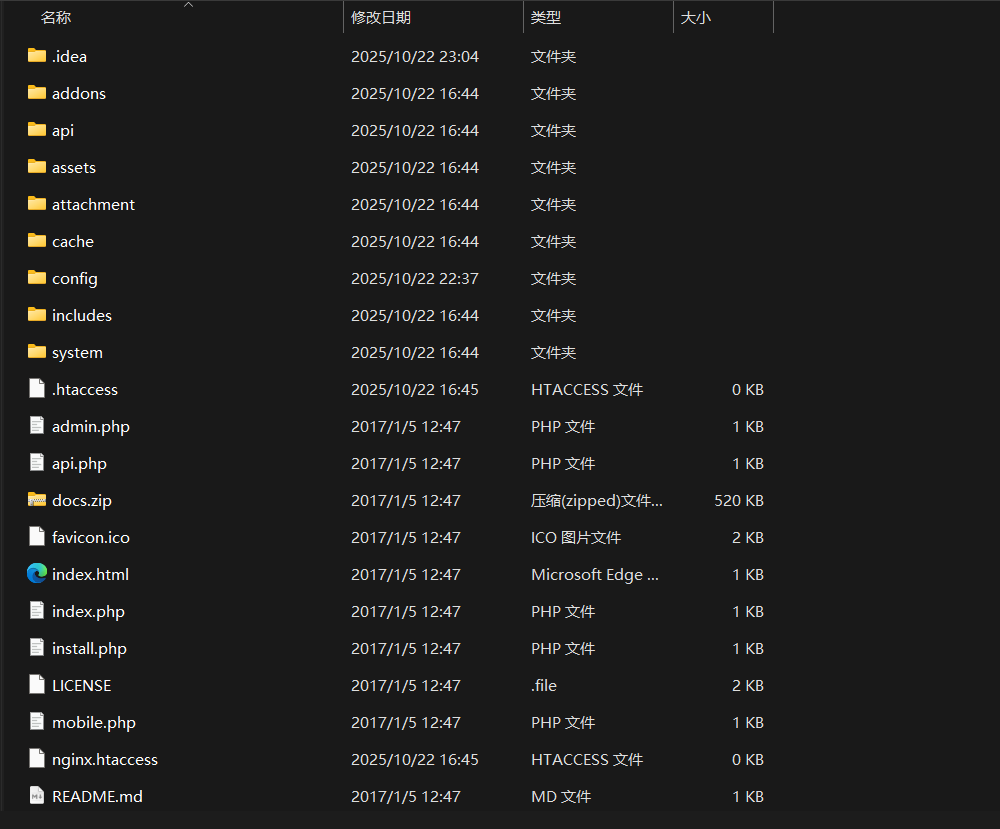Select the install.php file name
The height and width of the screenshot is (829, 1000).
coord(89,648)
